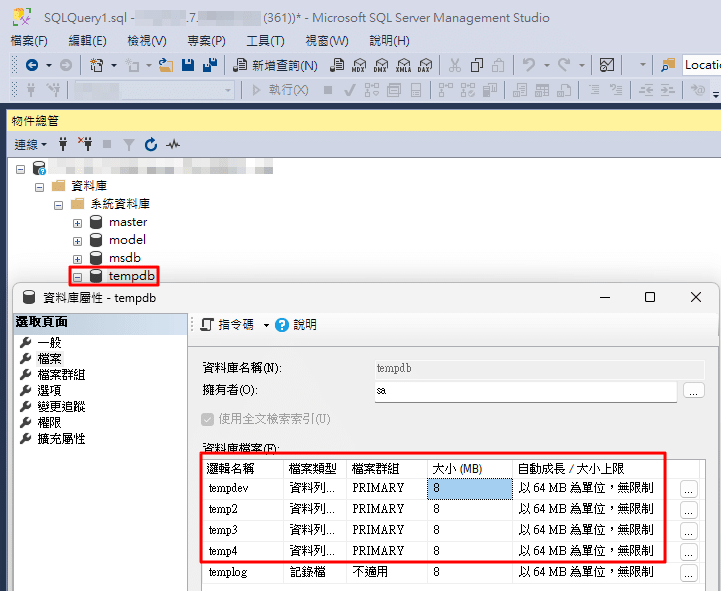Click the Save All disks icon
The width and height of the screenshot is (721, 591).
click(x=210, y=65)
